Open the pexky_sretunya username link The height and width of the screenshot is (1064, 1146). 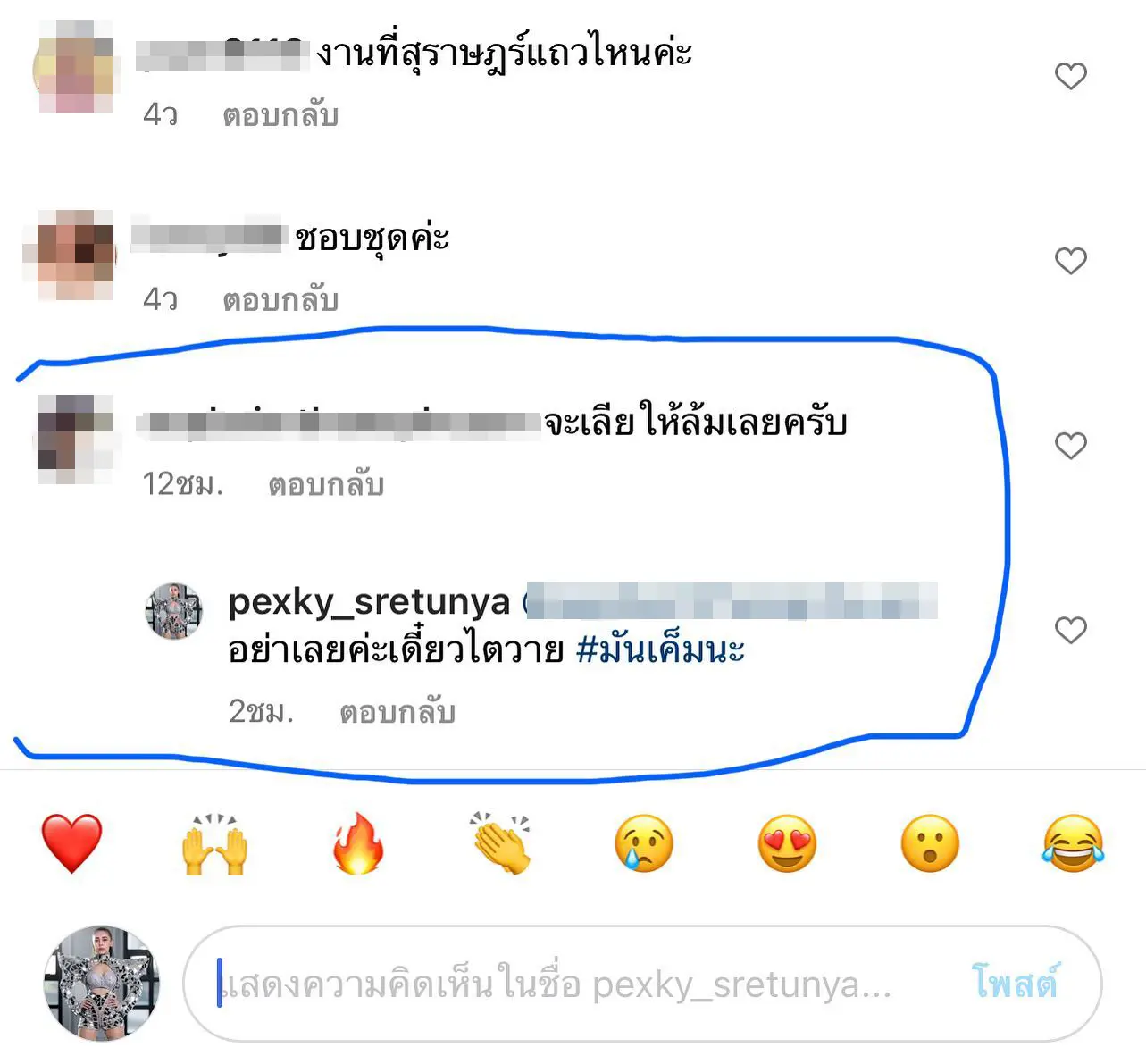[369, 602]
